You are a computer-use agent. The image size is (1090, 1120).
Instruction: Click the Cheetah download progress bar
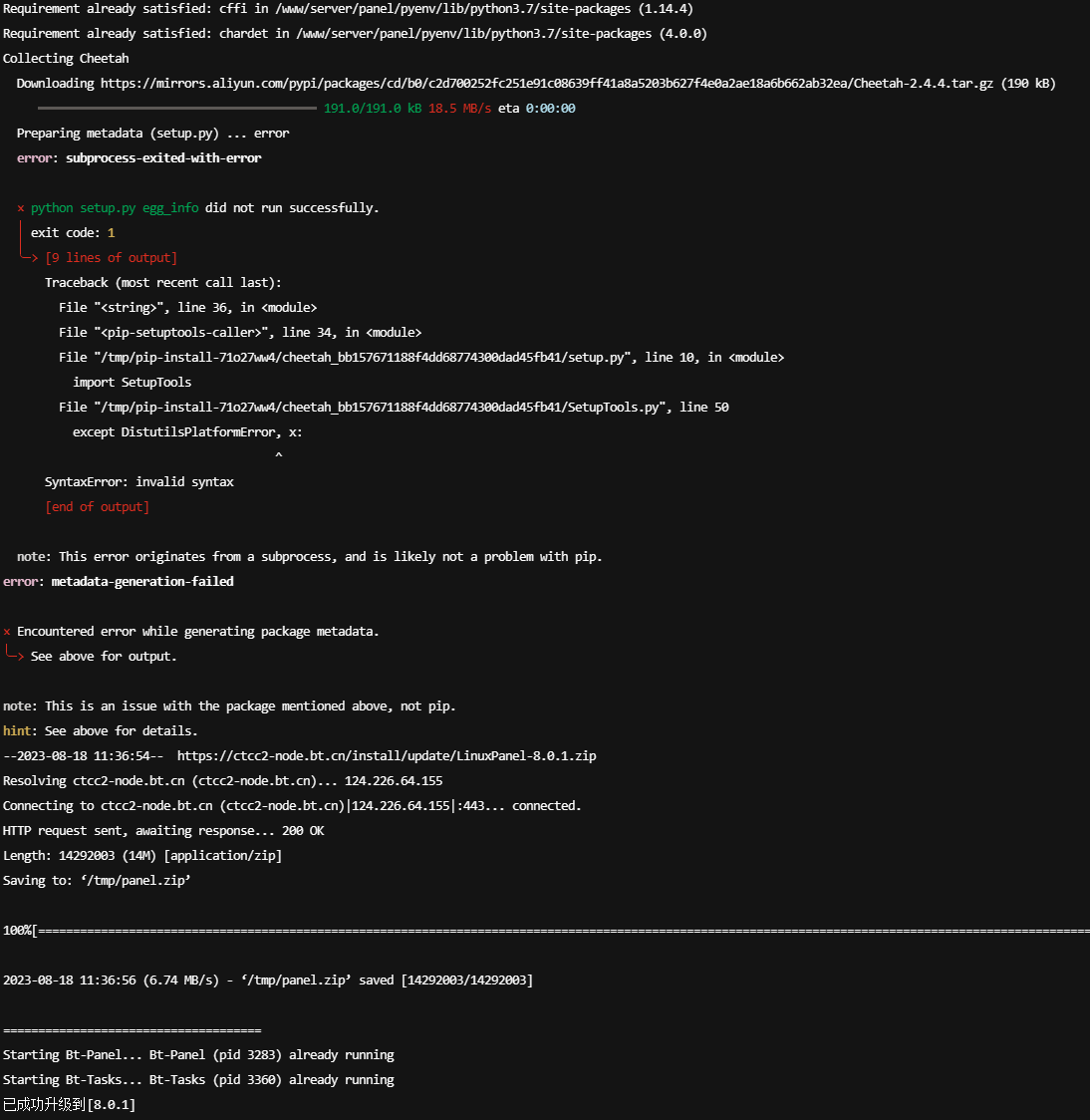(x=177, y=108)
